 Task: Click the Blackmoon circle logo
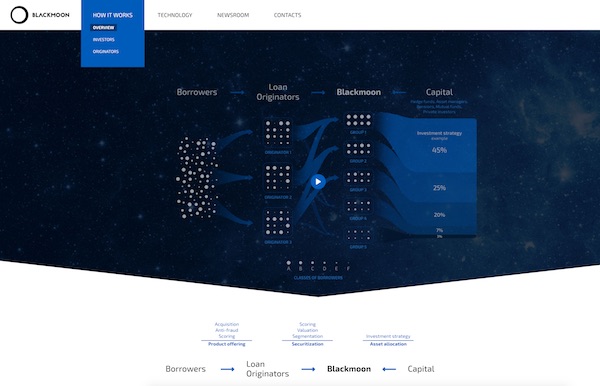[x=19, y=15]
